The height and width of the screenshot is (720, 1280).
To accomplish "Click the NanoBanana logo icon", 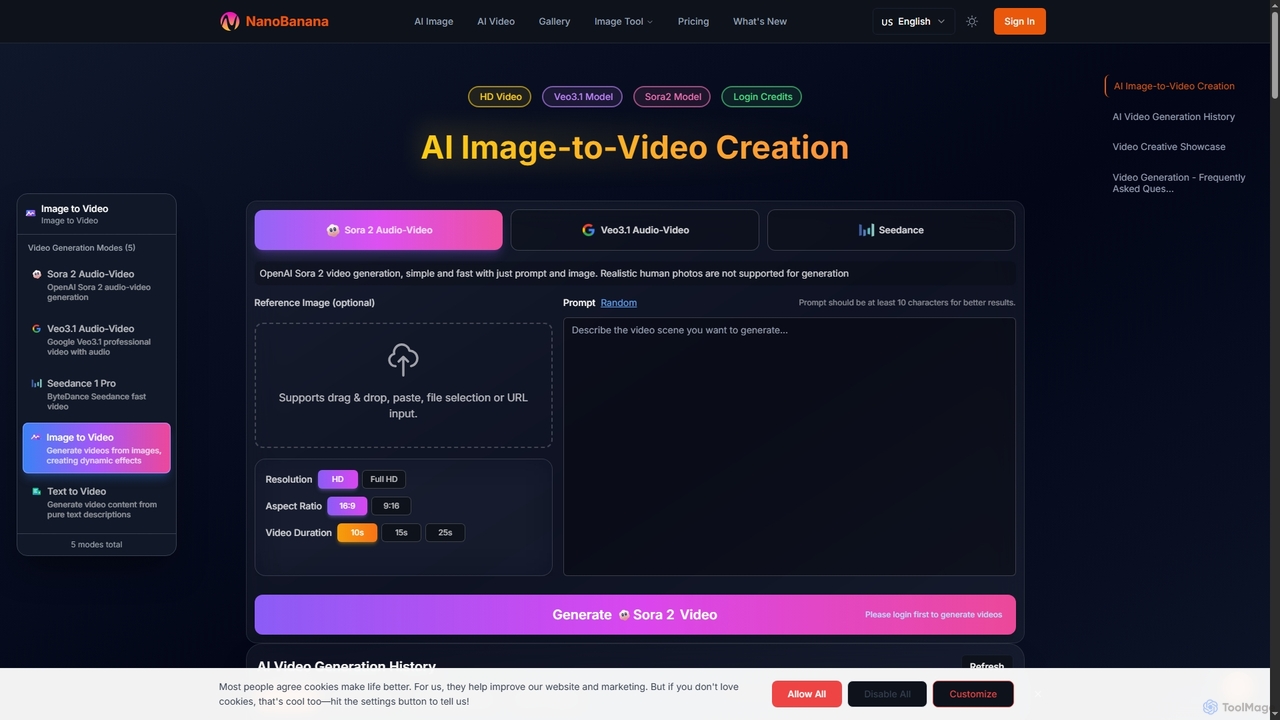I will [x=230, y=21].
